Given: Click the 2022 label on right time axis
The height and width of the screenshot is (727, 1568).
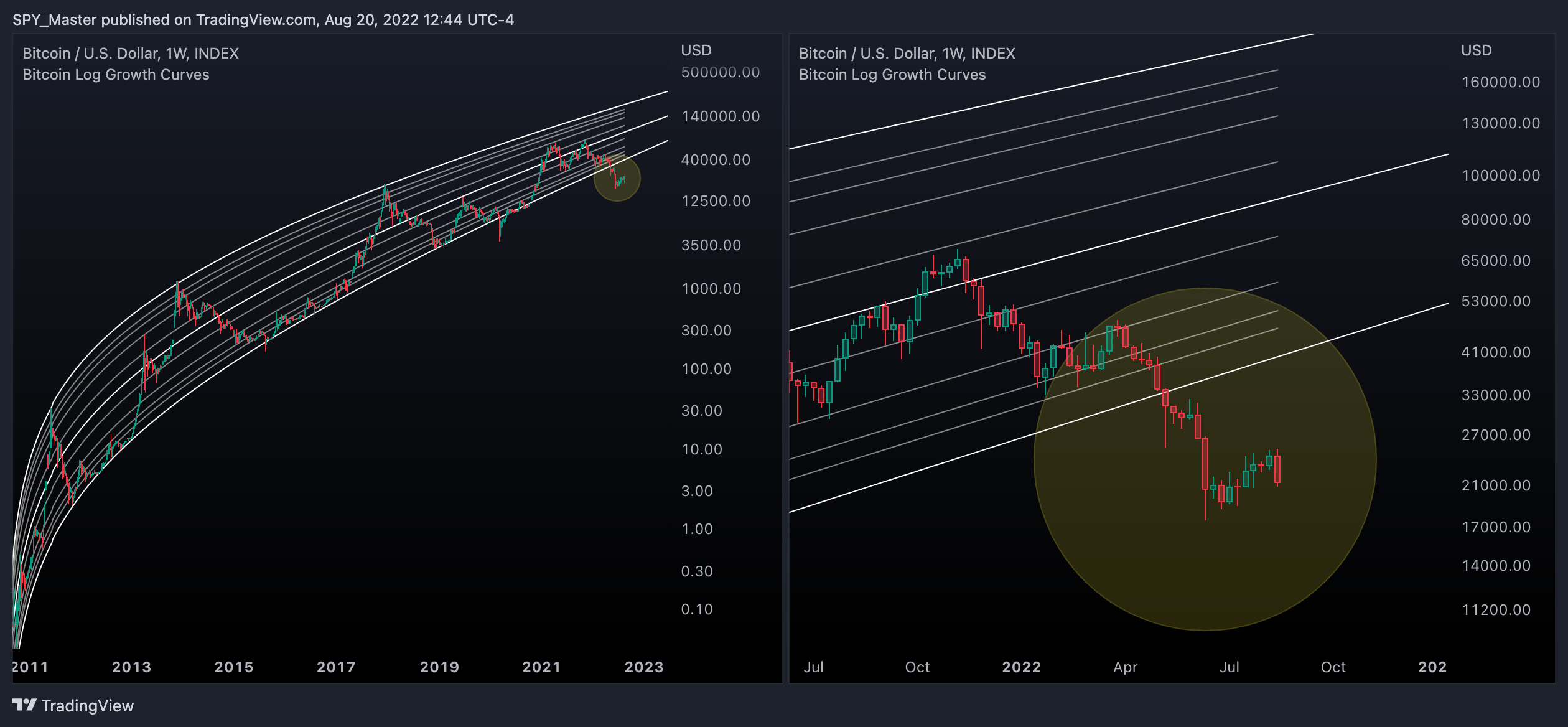Looking at the screenshot, I should pyautogui.click(x=1021, y=667).
